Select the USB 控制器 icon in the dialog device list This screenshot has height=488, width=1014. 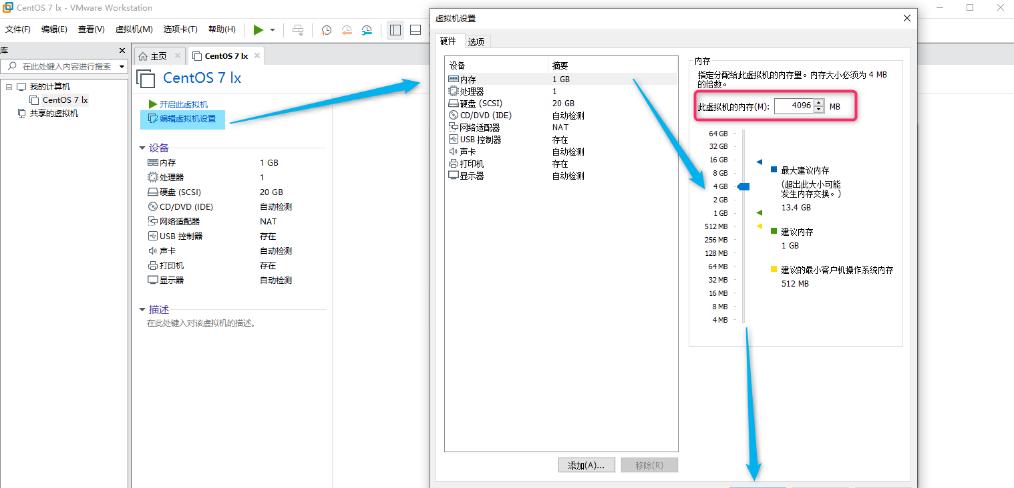click(453, 140)
